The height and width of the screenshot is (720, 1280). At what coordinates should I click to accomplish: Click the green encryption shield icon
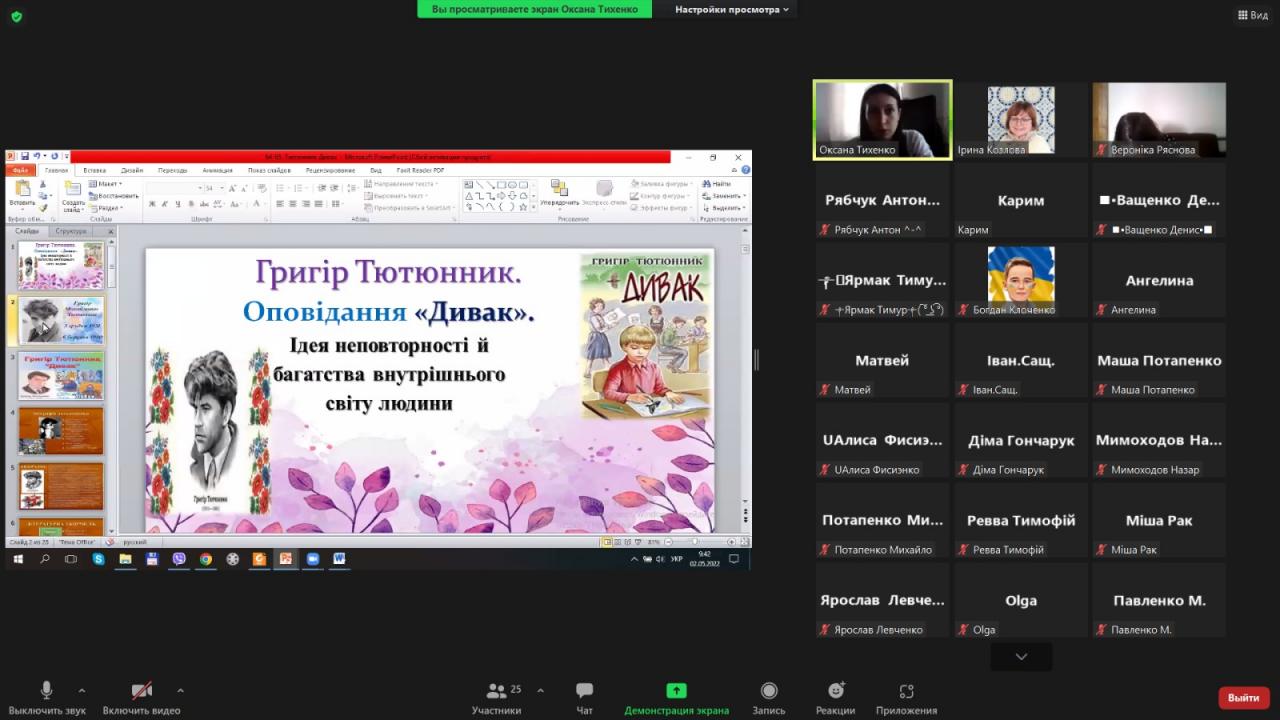tap(16, 16)
